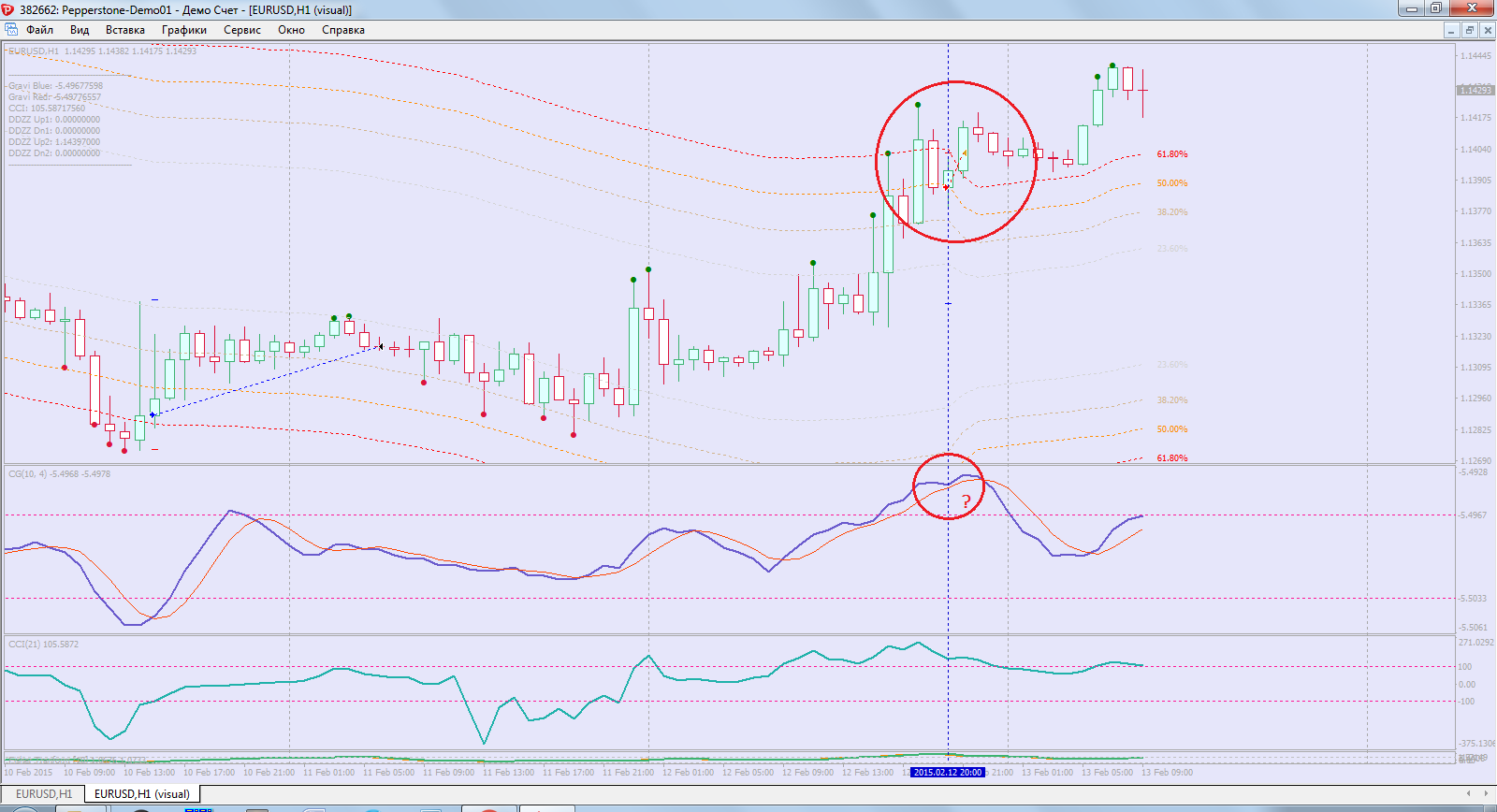
Task: Click the red 61.80% label near 1.14040
Action: click(x=1172, y=154)
